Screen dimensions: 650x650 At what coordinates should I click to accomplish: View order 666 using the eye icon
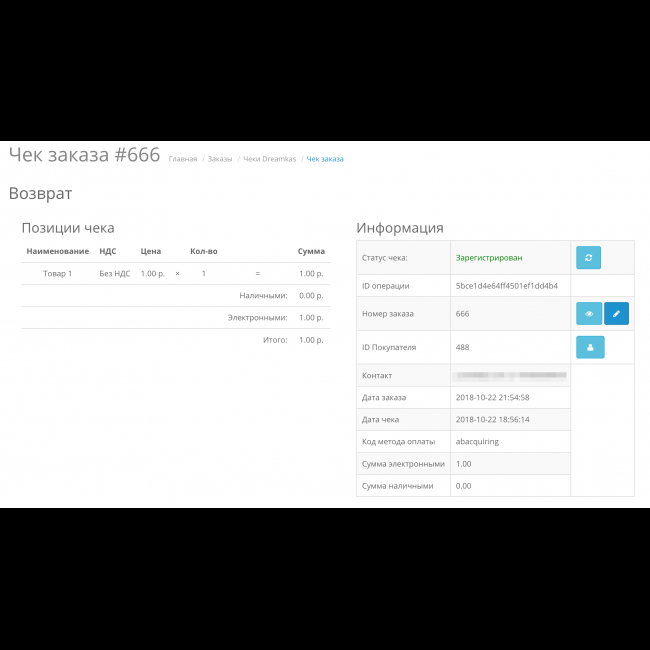(588, 314)
